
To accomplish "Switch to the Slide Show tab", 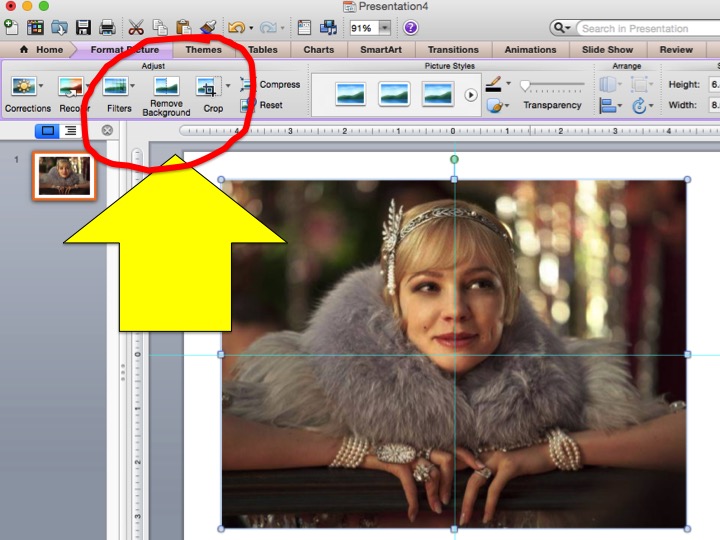I will click(607, 49).
